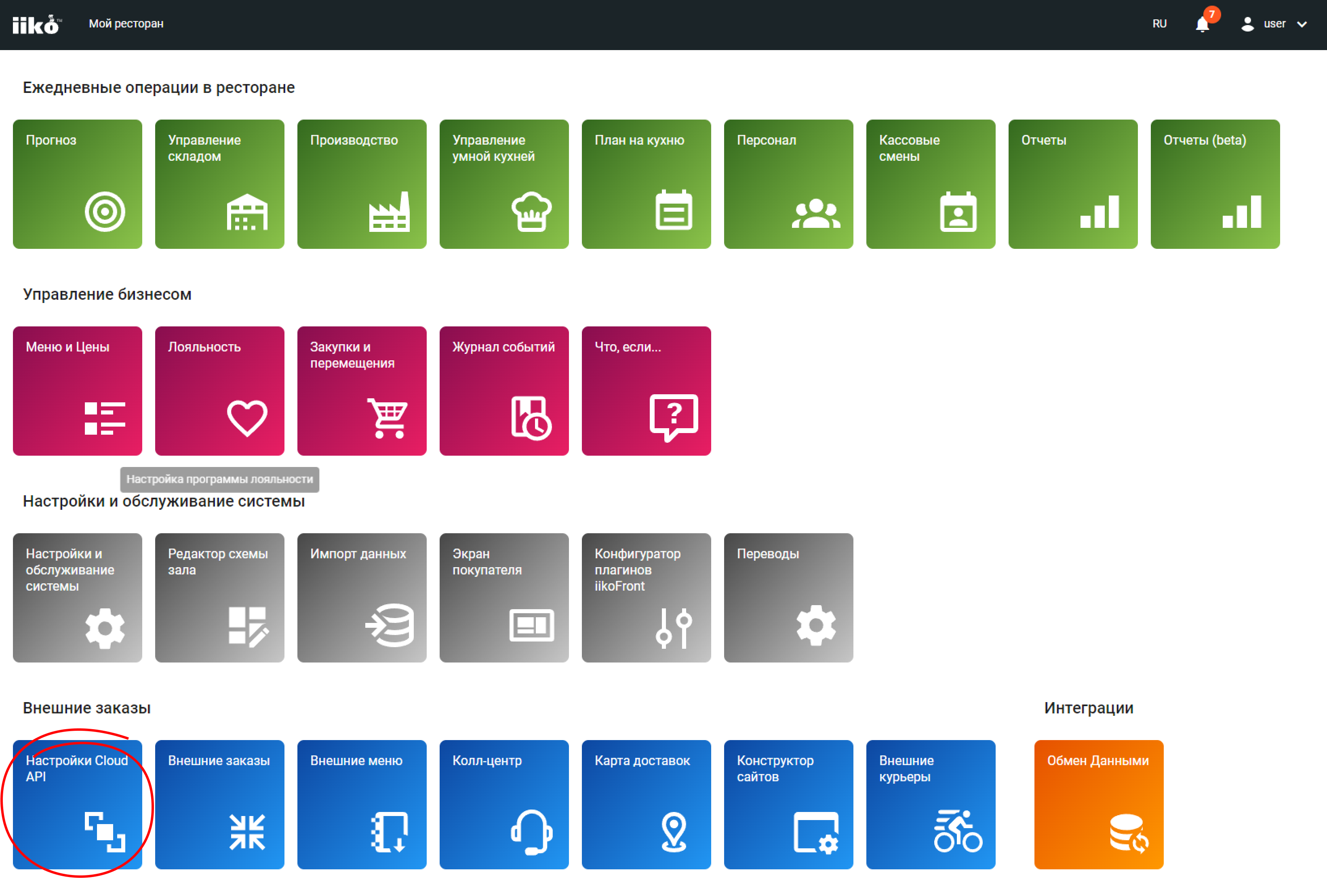
Task: Open Меню и Цены tile
Action: [x=77, y=391]
